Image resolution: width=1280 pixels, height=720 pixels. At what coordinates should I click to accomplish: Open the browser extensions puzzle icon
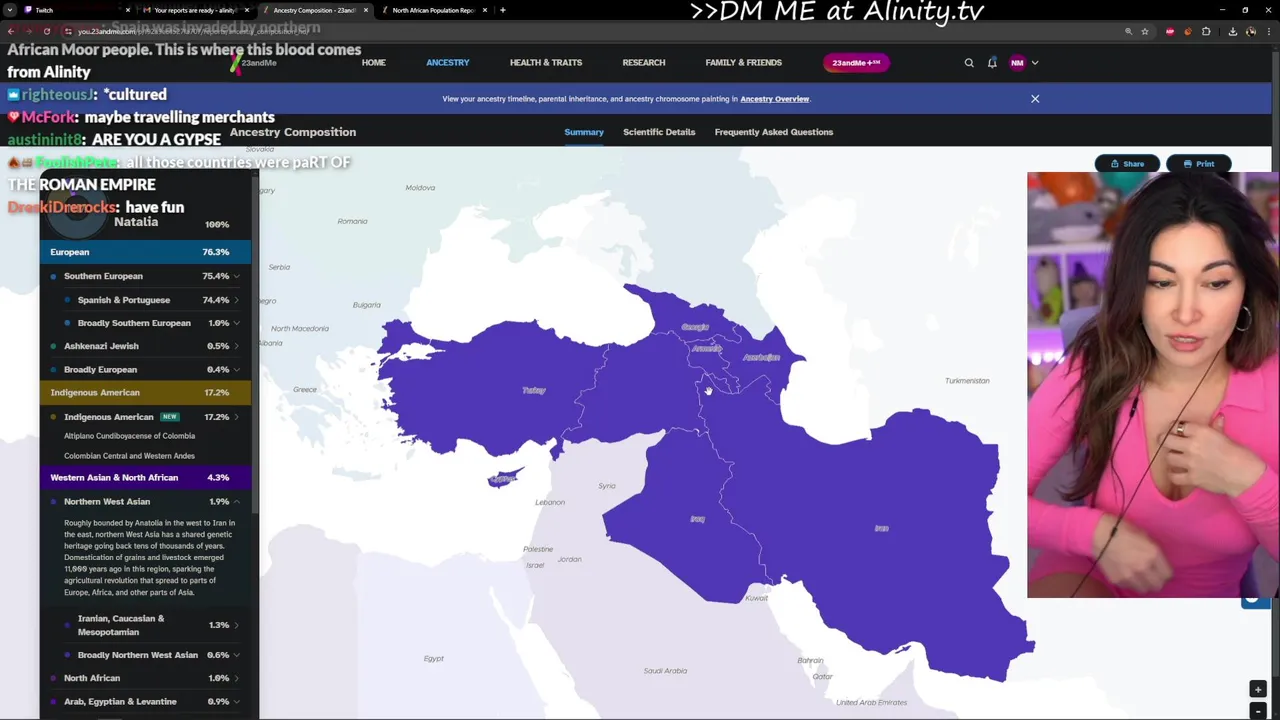[x=1206, y=31]
